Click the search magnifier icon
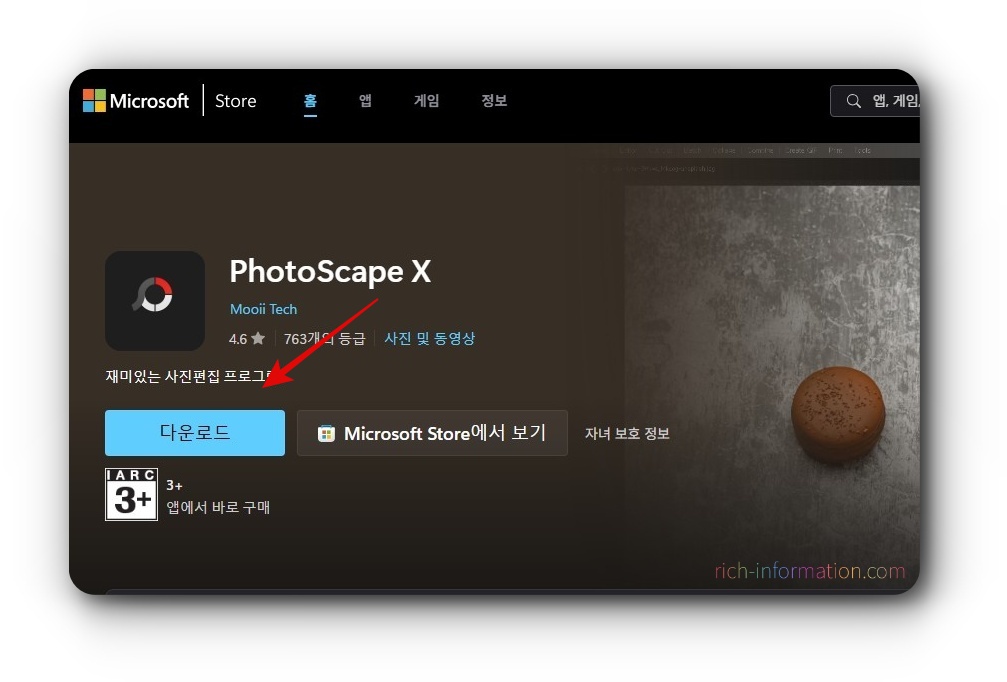This screenshot has height=682, width=1007. [854, 101]
